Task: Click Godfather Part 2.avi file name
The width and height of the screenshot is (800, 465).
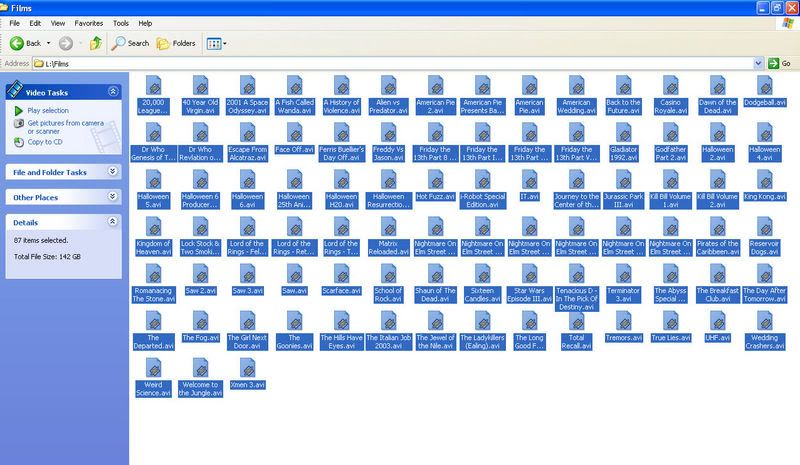Action: [x=670, y=154]
